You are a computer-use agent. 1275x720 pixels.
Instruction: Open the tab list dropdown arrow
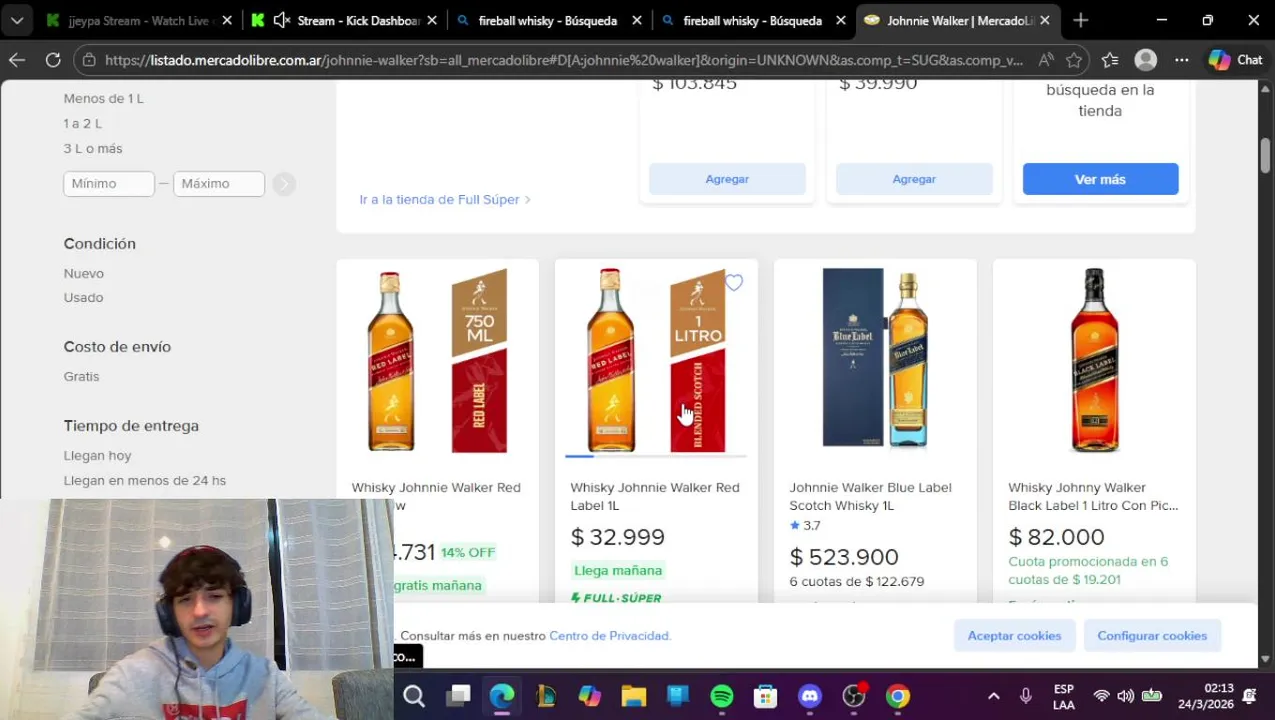pos(17,20)
